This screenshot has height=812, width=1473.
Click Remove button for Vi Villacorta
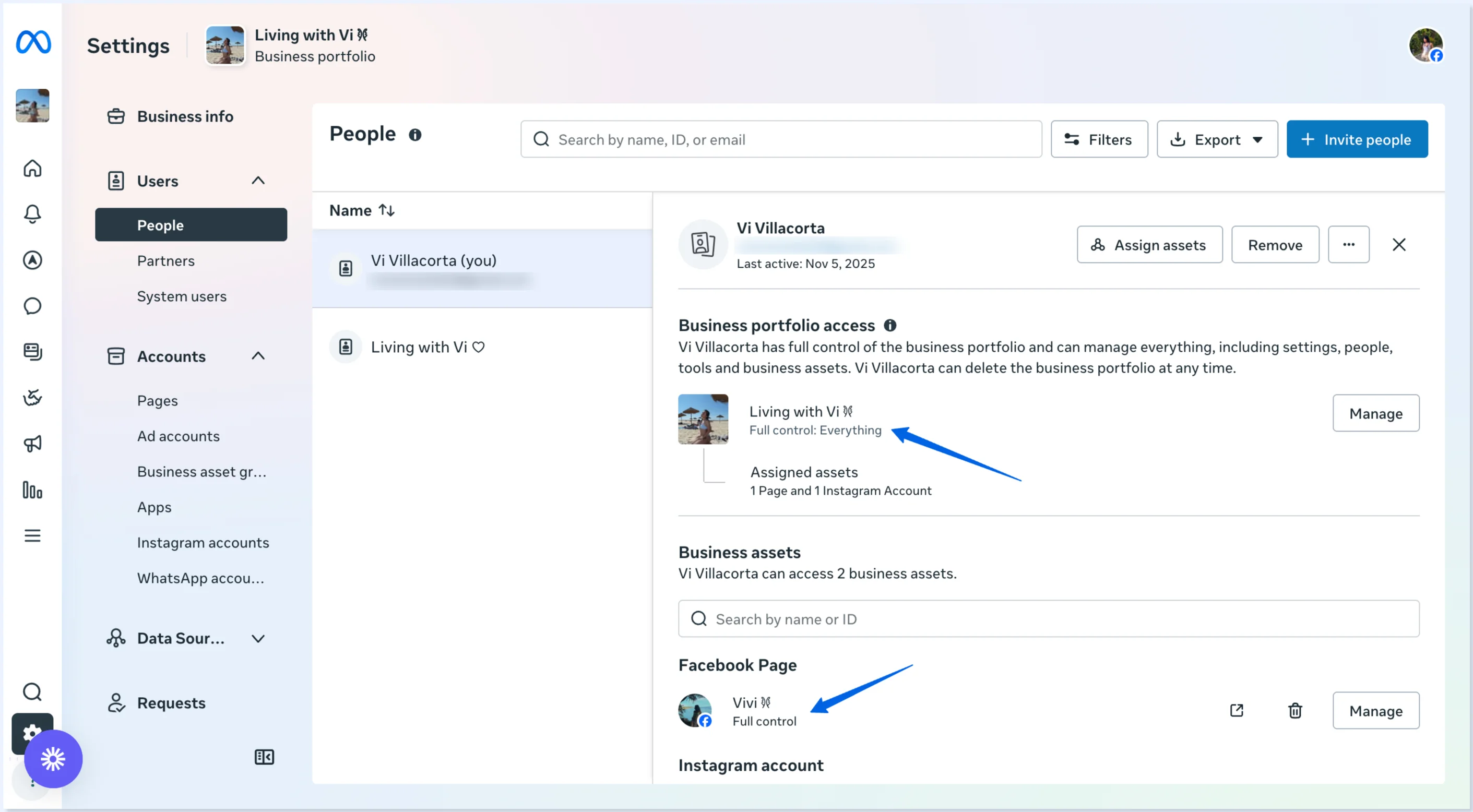(1275, 245)
